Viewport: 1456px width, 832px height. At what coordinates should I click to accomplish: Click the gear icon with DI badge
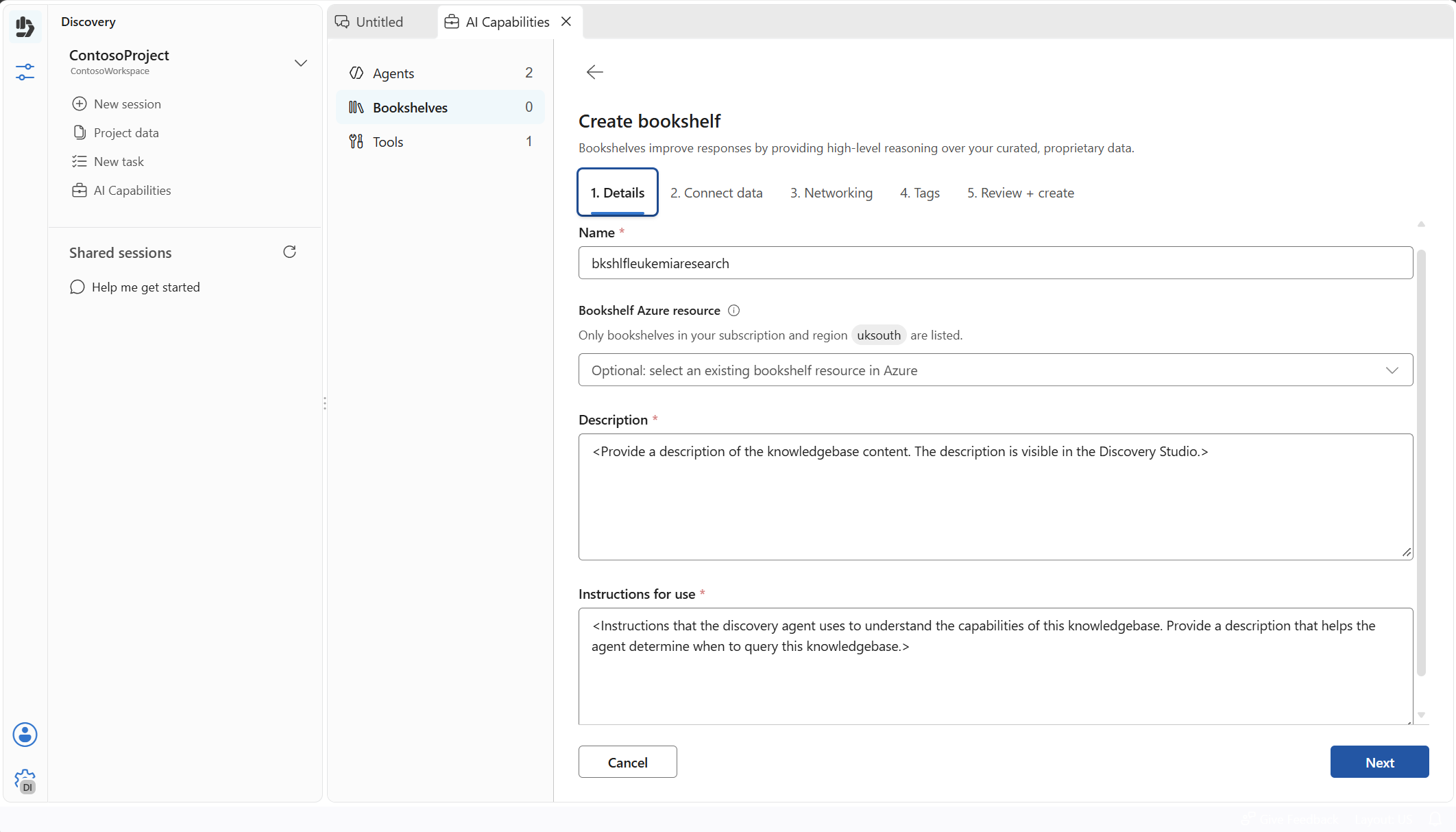[25, 781]
